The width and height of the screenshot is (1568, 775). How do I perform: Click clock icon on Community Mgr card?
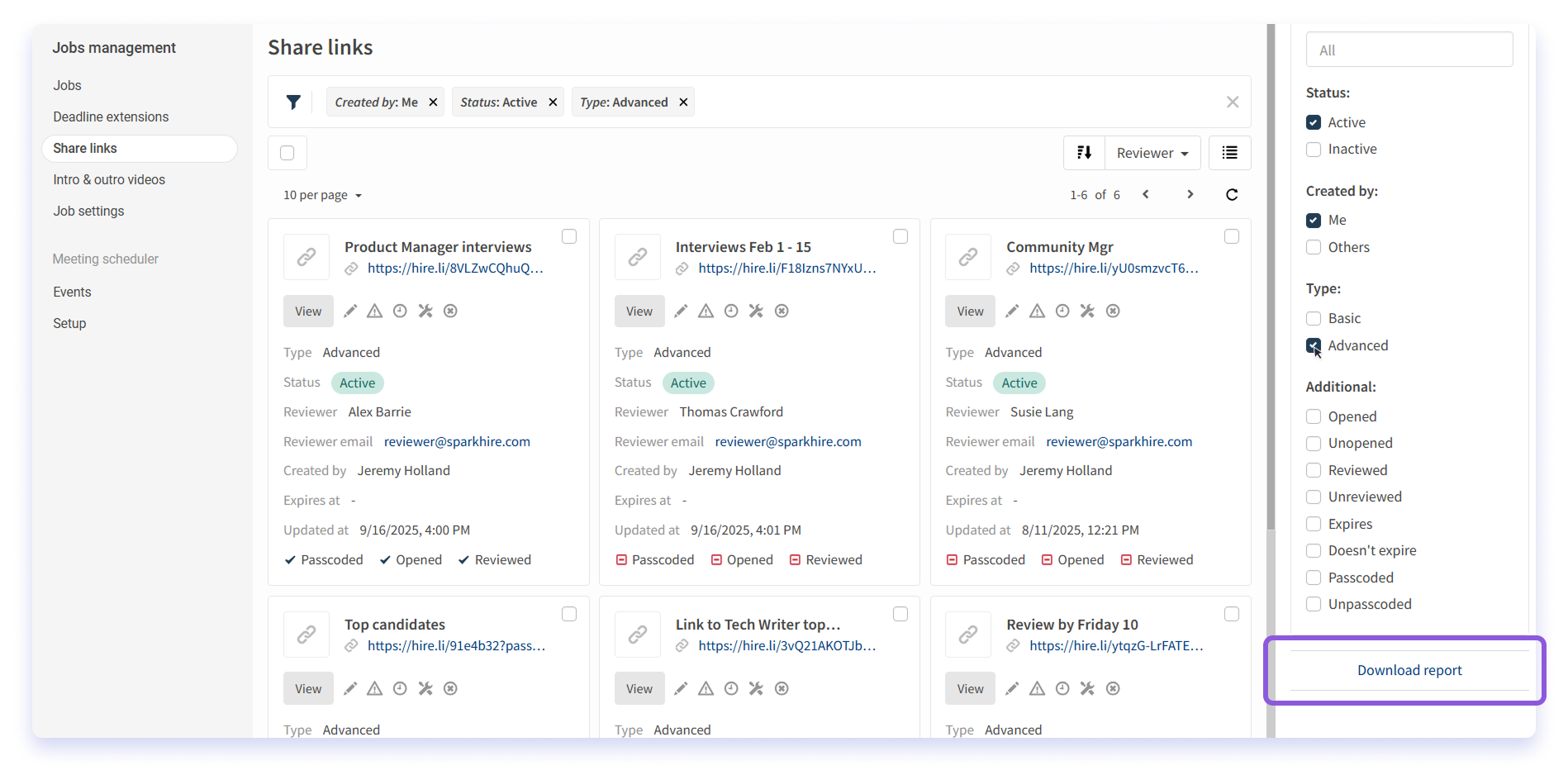click(1062, 311)
